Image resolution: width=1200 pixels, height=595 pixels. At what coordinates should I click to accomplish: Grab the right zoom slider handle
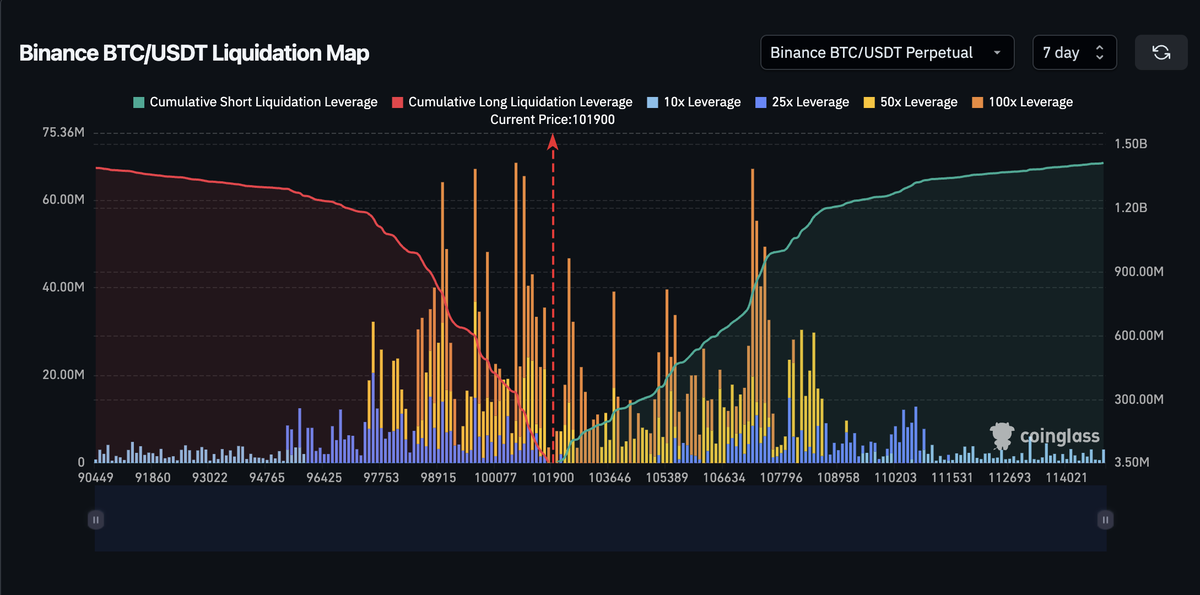point(1105,519)
